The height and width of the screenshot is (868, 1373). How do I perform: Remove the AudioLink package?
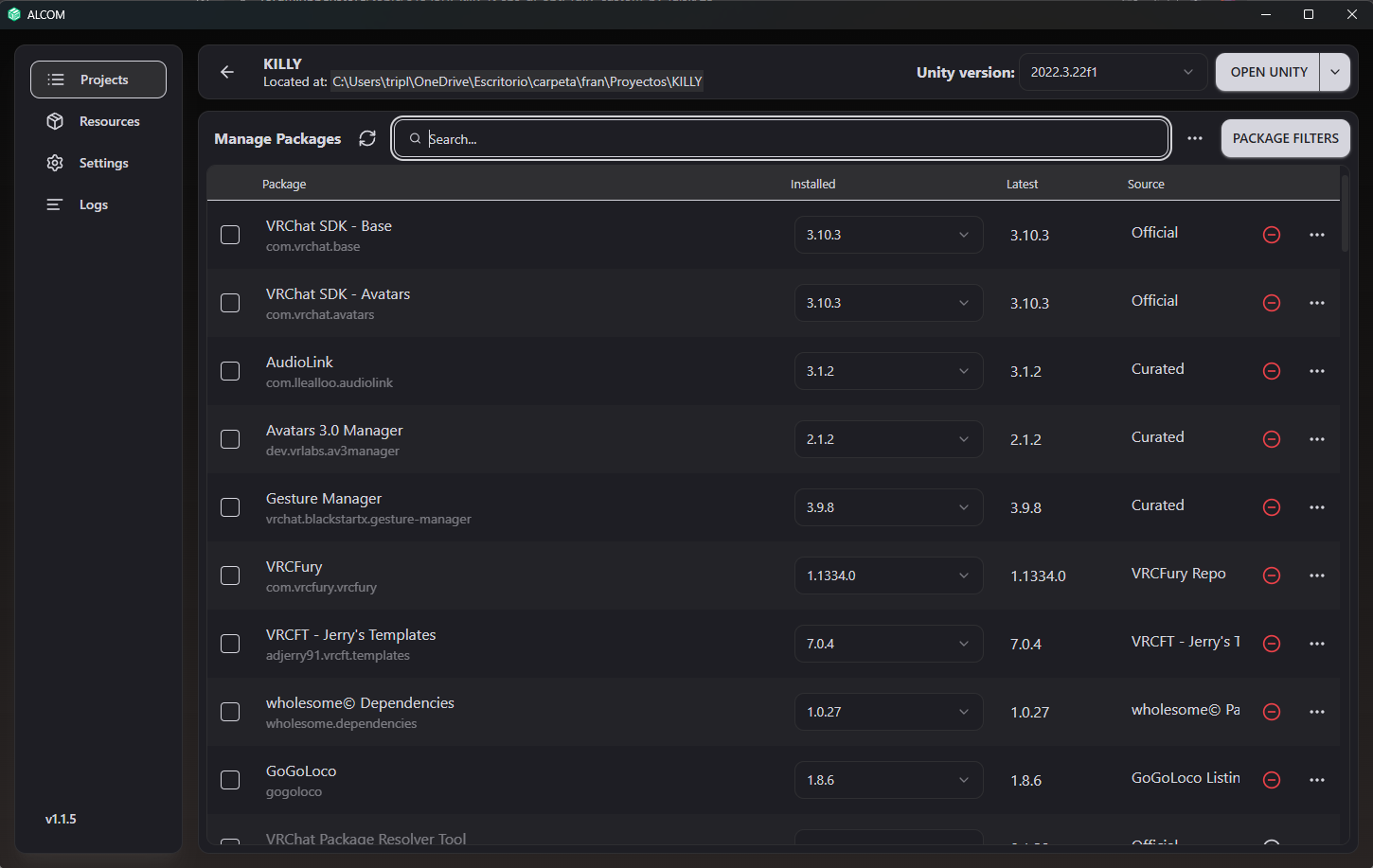1272,371
